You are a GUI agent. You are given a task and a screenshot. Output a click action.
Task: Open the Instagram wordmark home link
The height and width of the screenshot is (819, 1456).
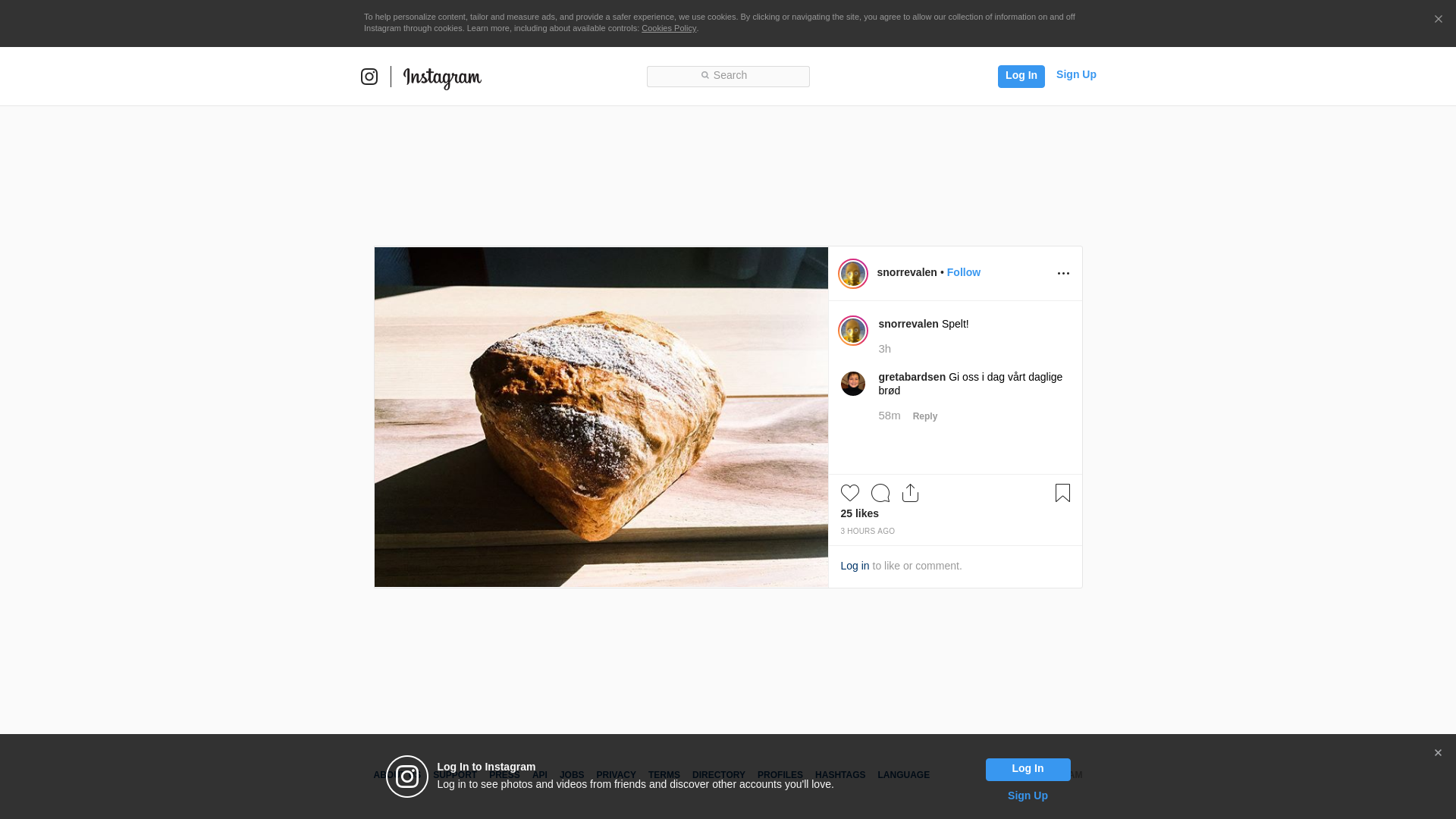point(442,78)
